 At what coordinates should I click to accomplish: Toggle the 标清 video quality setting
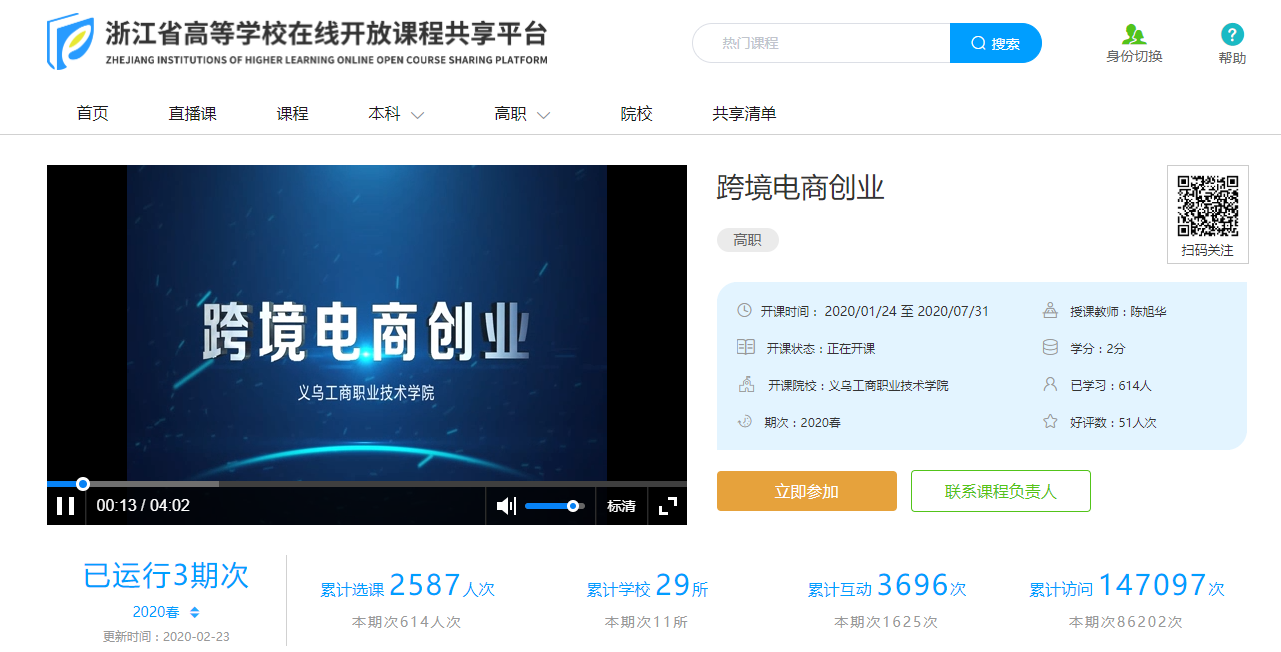[621, 506]
